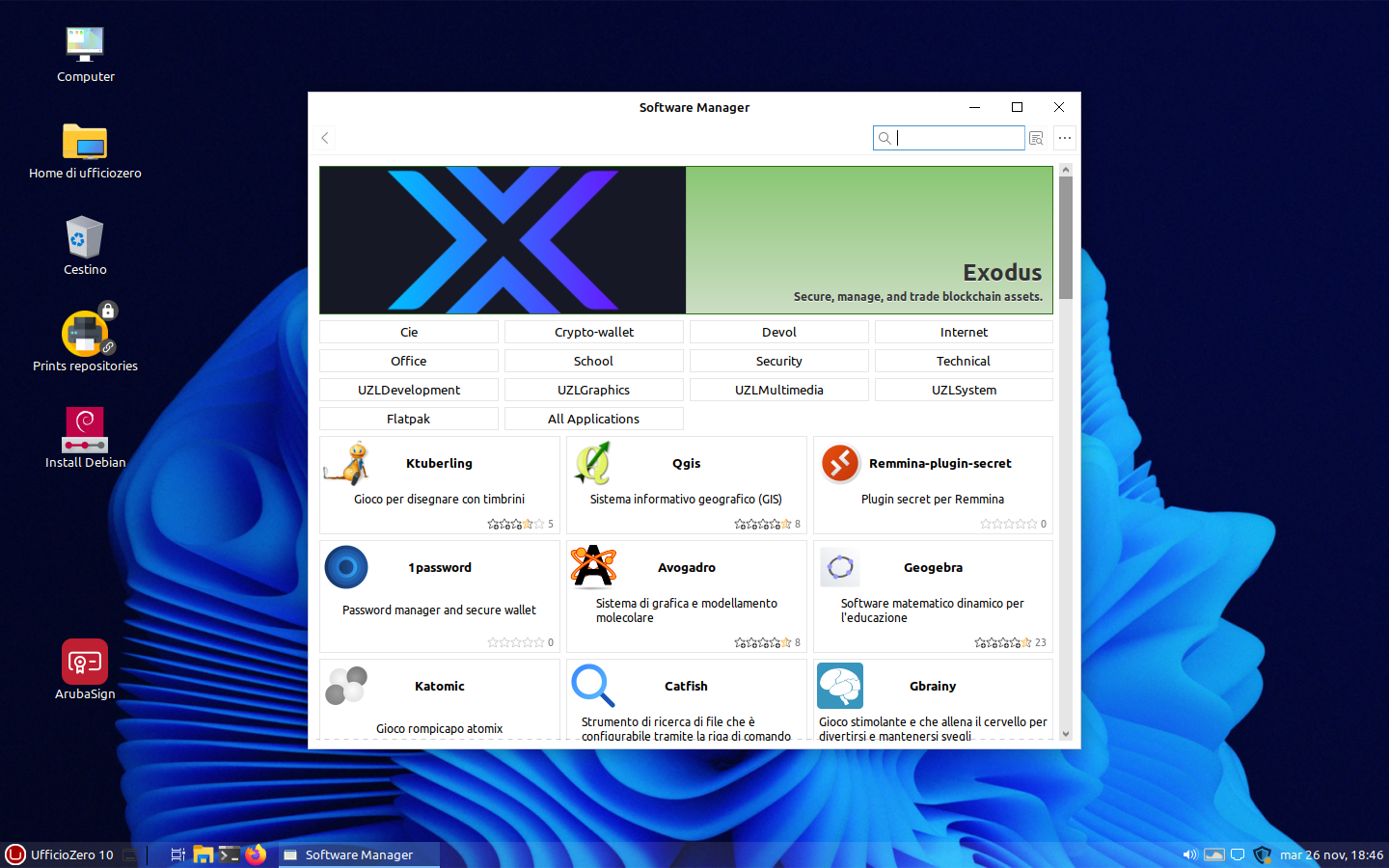The image size is (1389, 868).
Task: Open the UZLSystem category
Action: click(964, 390)
